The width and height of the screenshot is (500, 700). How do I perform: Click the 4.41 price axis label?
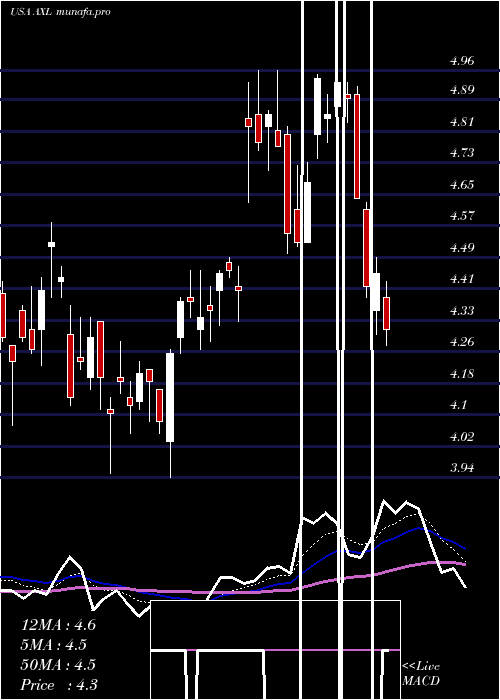462,279
